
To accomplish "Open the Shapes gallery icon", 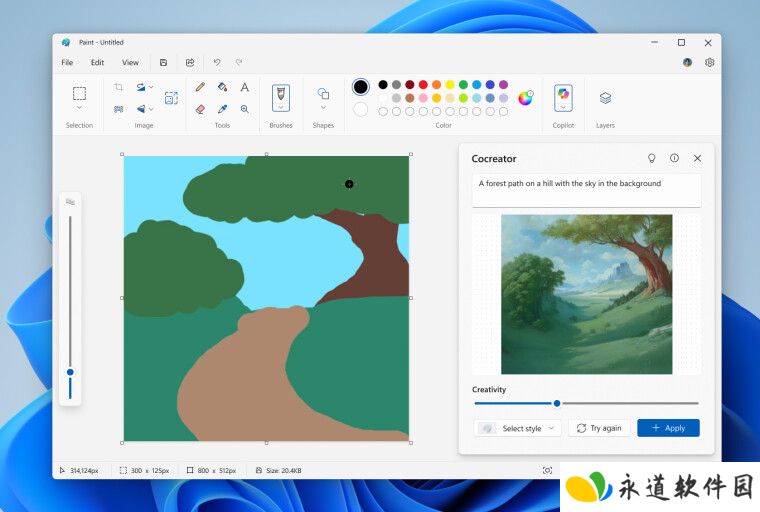I will (323, 93).
